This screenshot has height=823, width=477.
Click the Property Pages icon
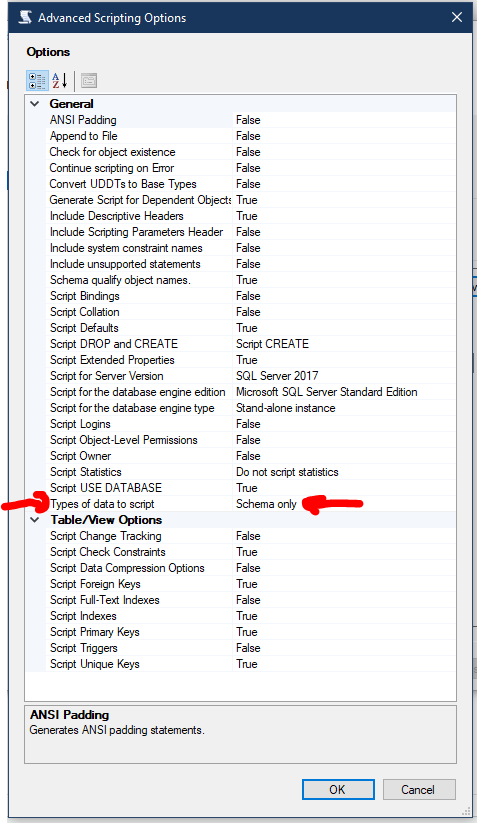pos(89,81)
